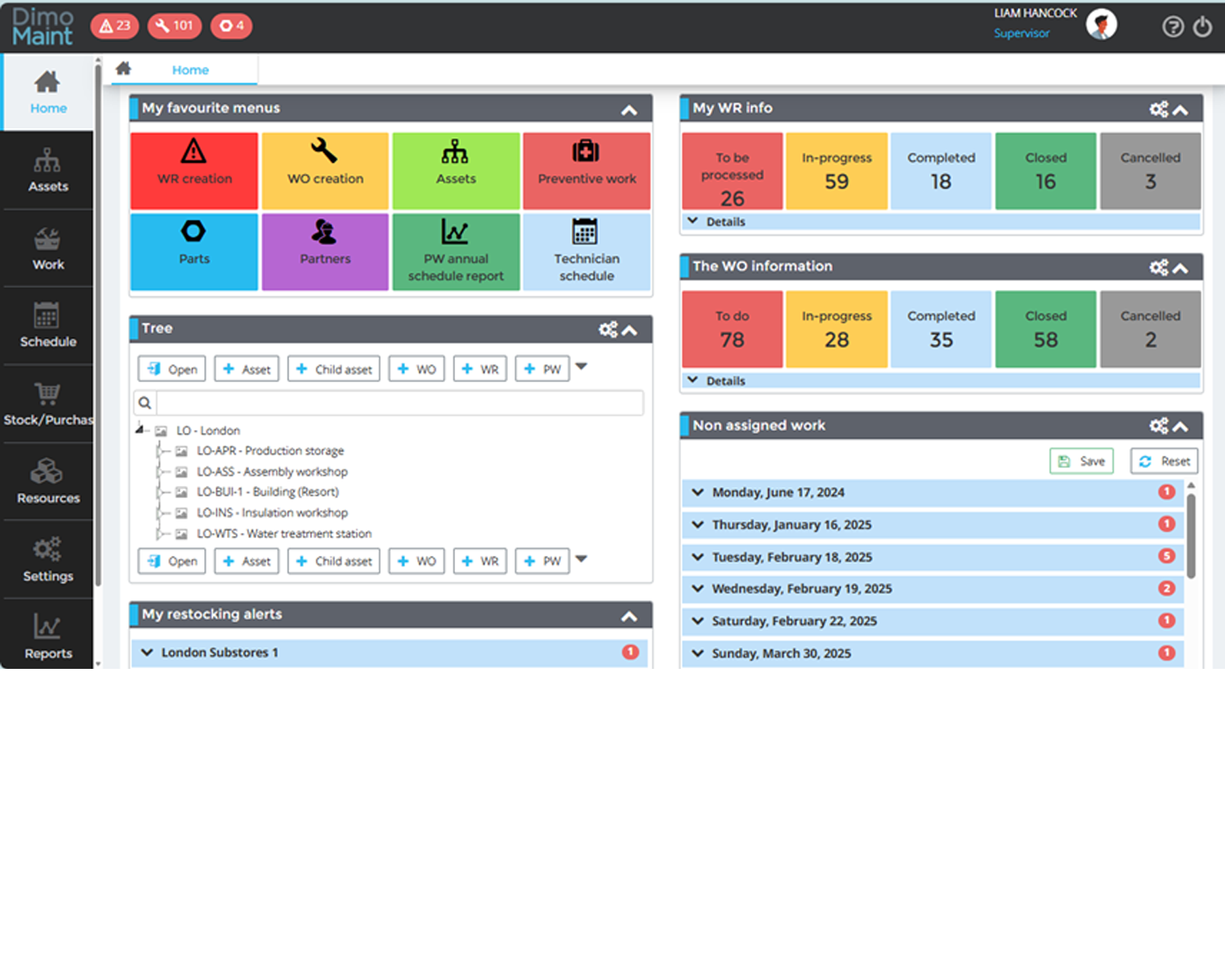This screenshot has width=1225, height=980.
Task: Click Save in Non assigned work
Action: tap(1081, 461)
